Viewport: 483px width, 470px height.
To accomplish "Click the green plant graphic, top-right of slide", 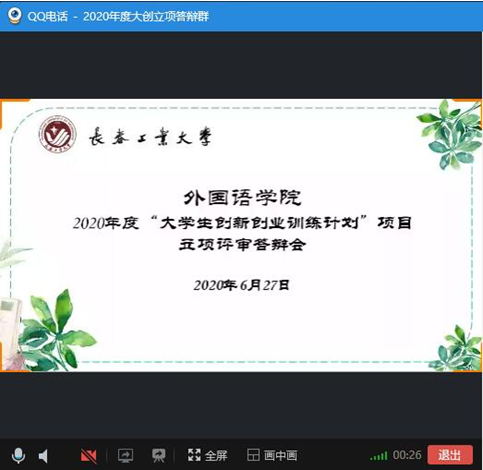I will [x=450, y=133].
